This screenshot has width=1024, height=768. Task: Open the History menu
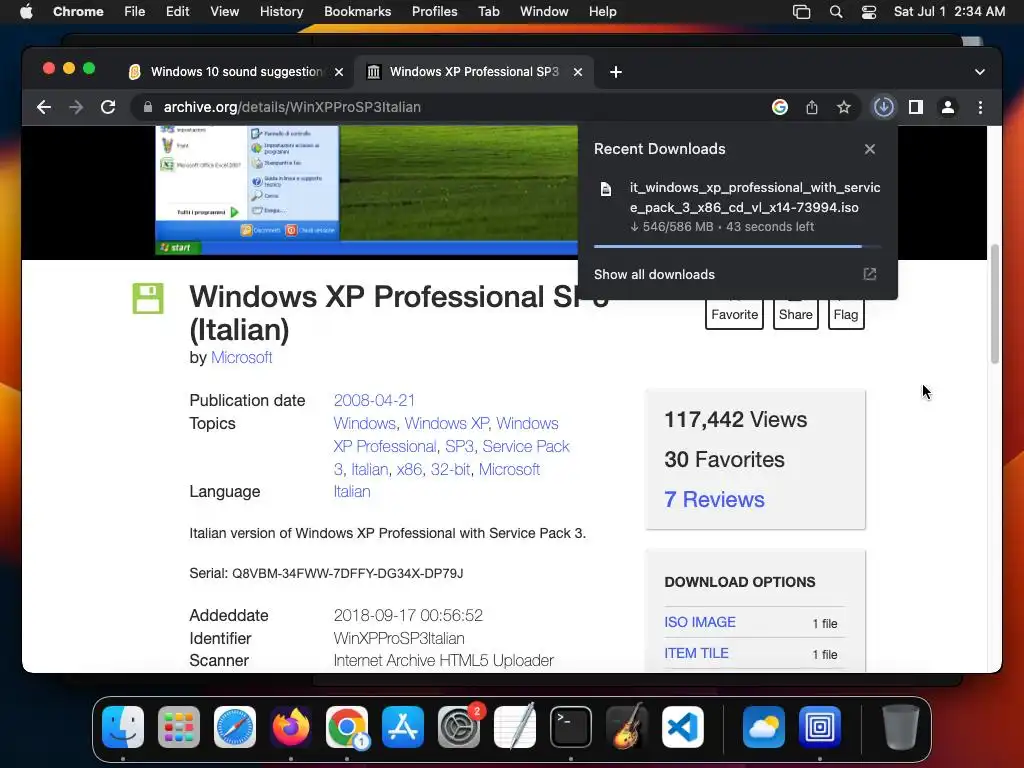281,11
